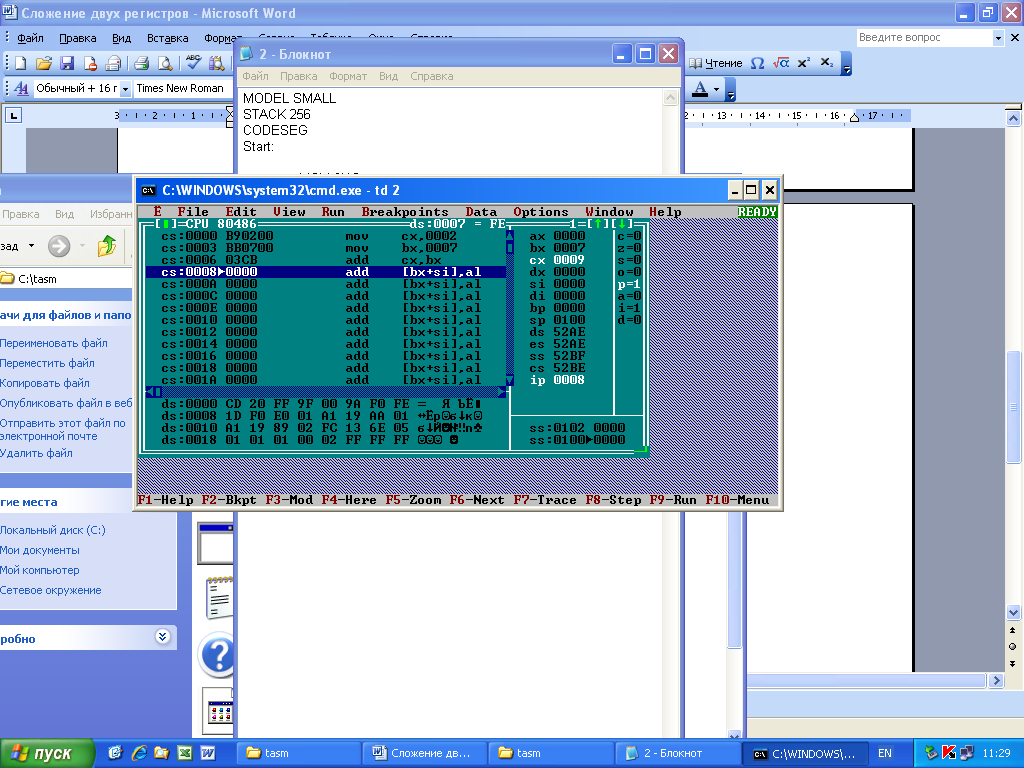Open Мои документы link

(x=40, y=551)
